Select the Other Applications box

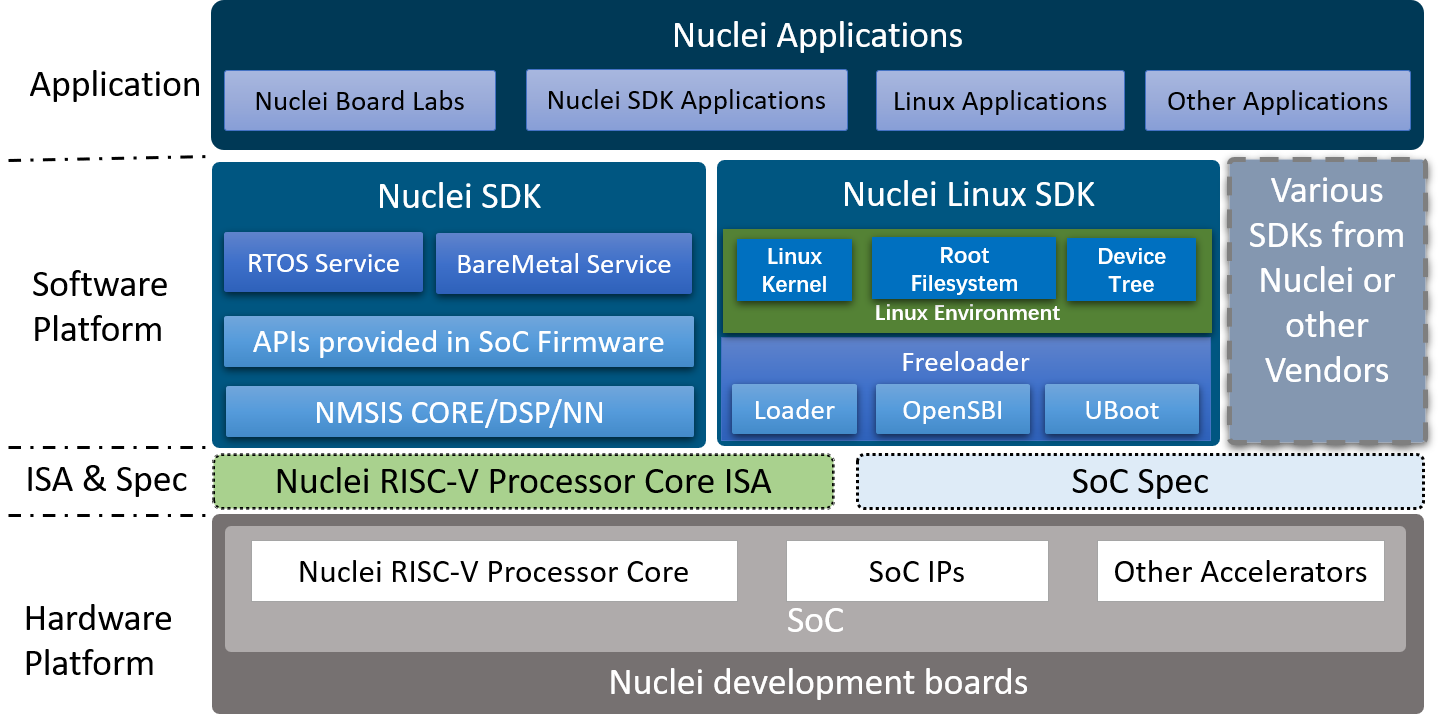(1278, 101)
